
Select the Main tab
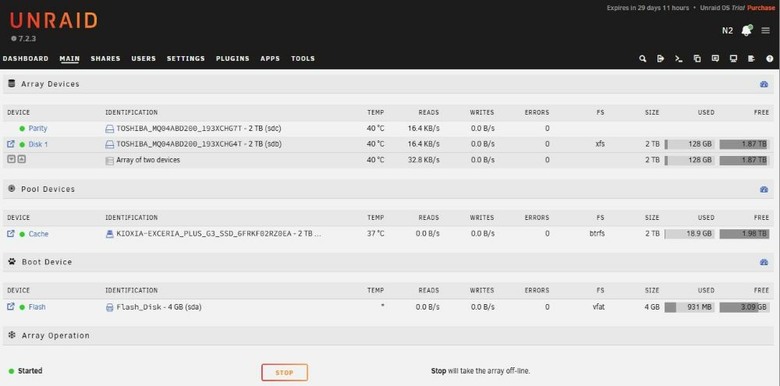point(70,59)
